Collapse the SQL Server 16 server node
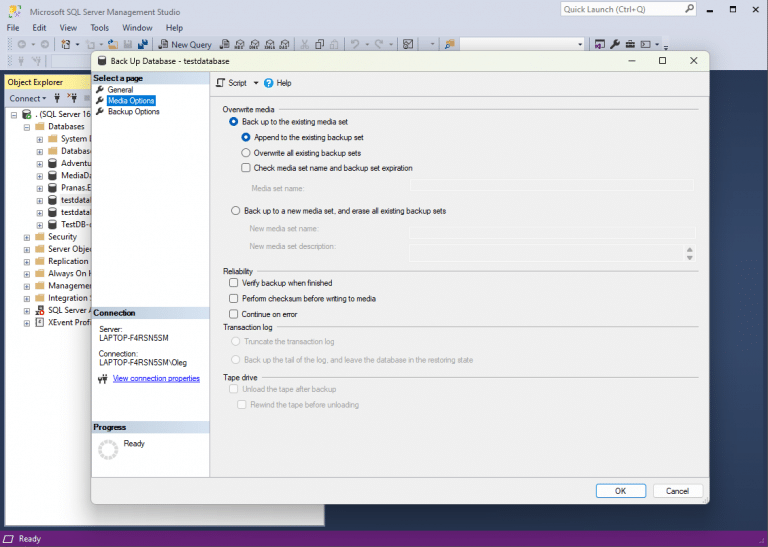Screen dimensions: 768x547 [14, 115]
